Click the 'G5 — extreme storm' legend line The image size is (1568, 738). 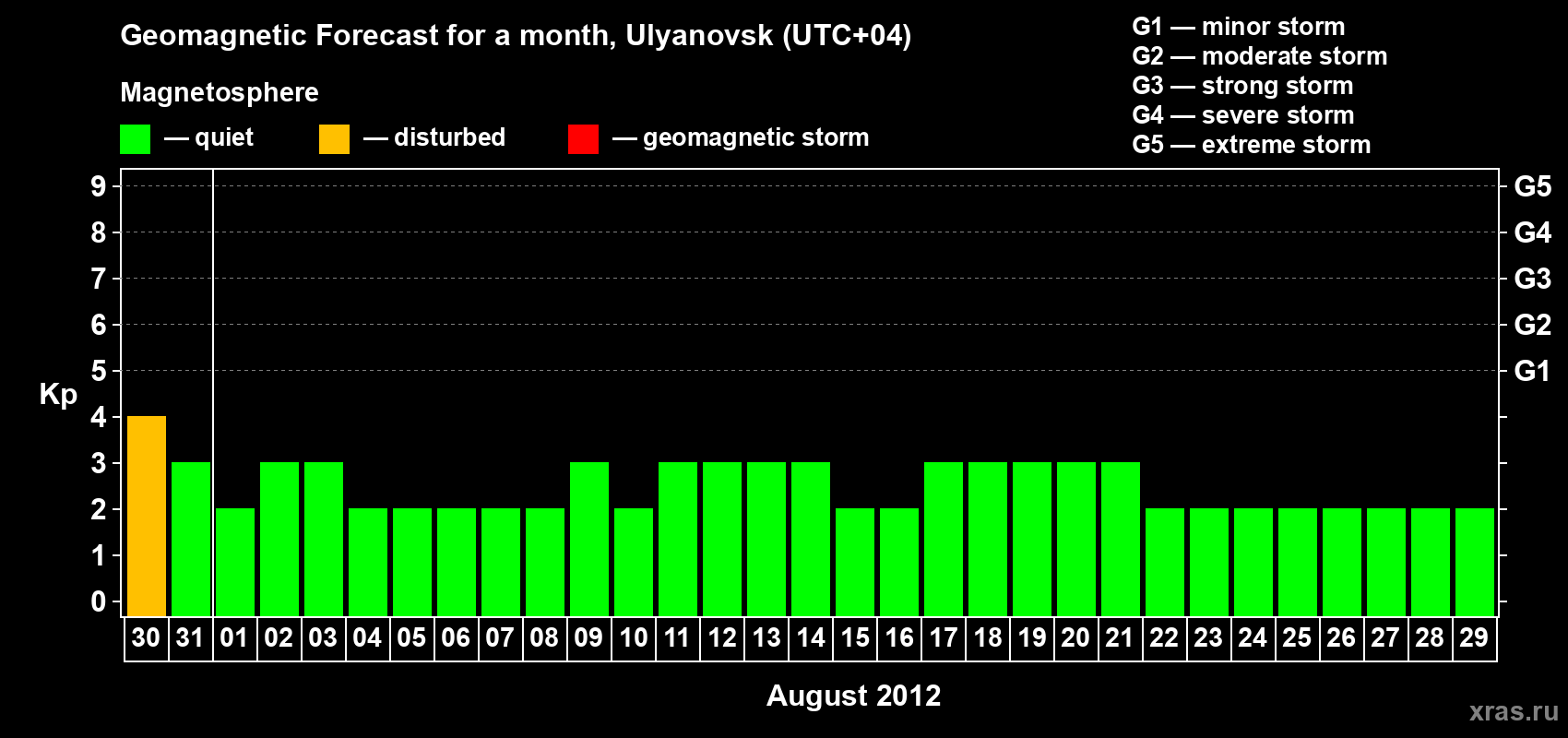(1251, 145)
